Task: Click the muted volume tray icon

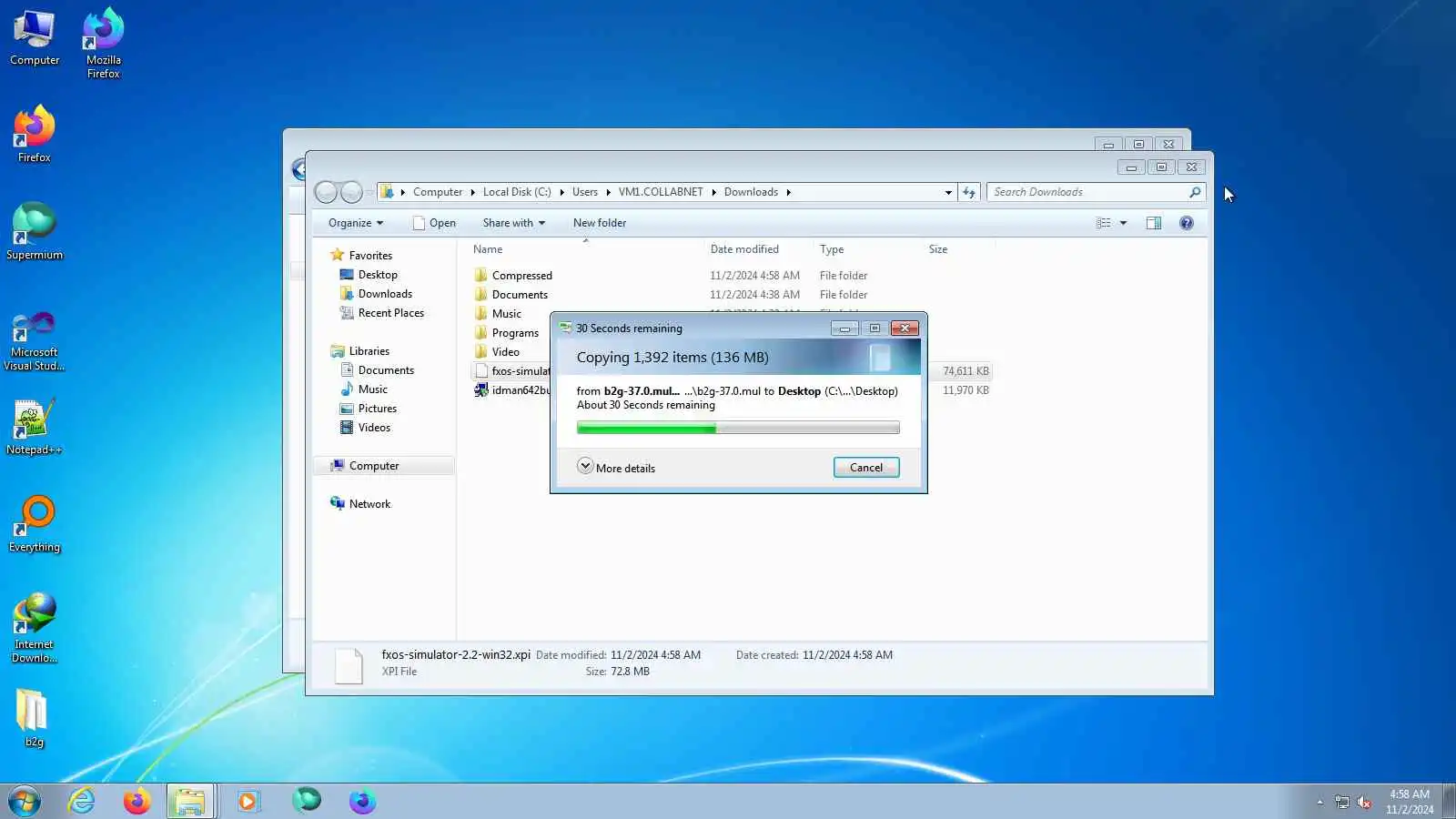Action: tap(1364, 802)
